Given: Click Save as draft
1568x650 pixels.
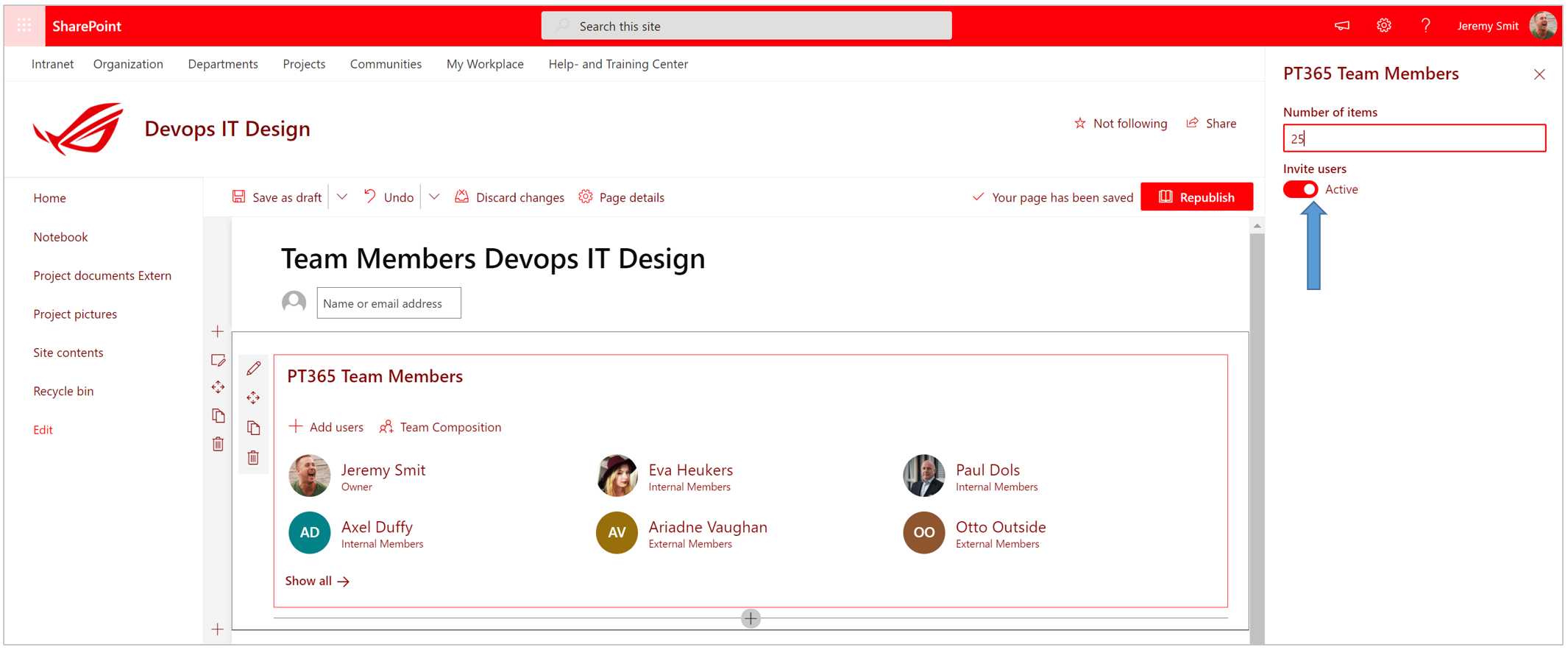Looking at the screenshot, I should point(277,197).
